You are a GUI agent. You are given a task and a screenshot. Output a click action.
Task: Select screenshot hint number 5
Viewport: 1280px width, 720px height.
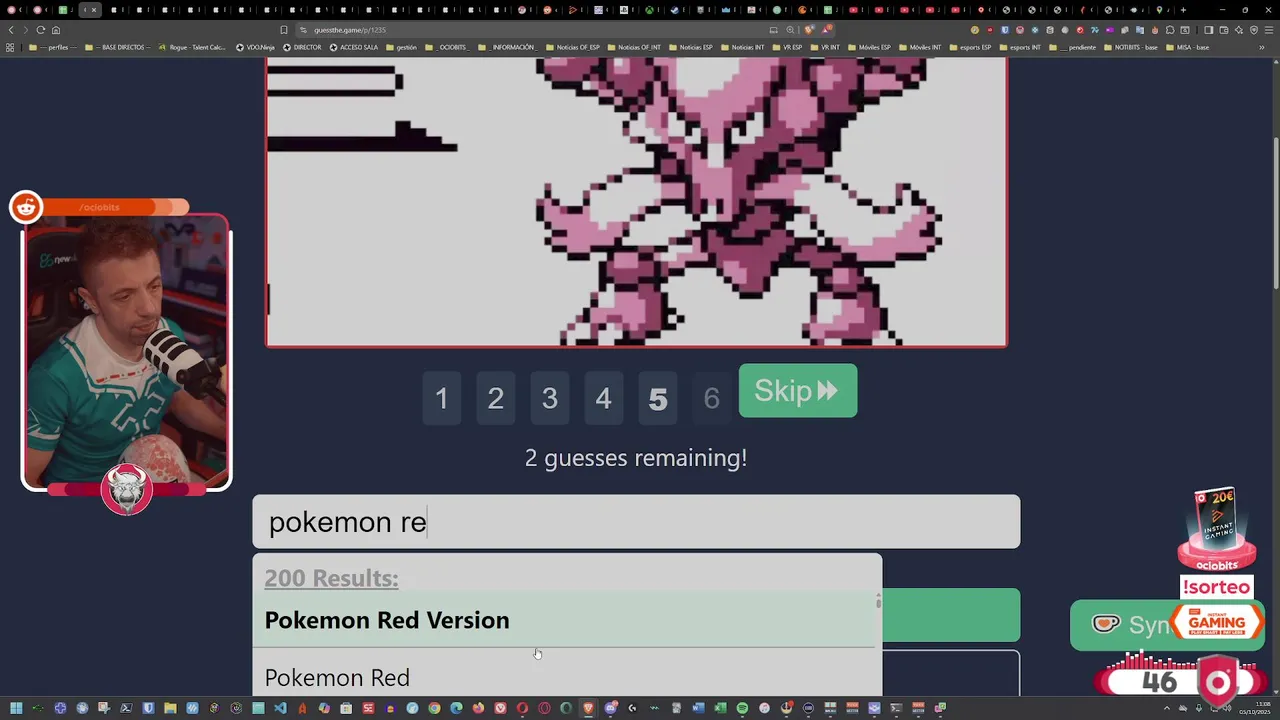[x=657, y=398]
